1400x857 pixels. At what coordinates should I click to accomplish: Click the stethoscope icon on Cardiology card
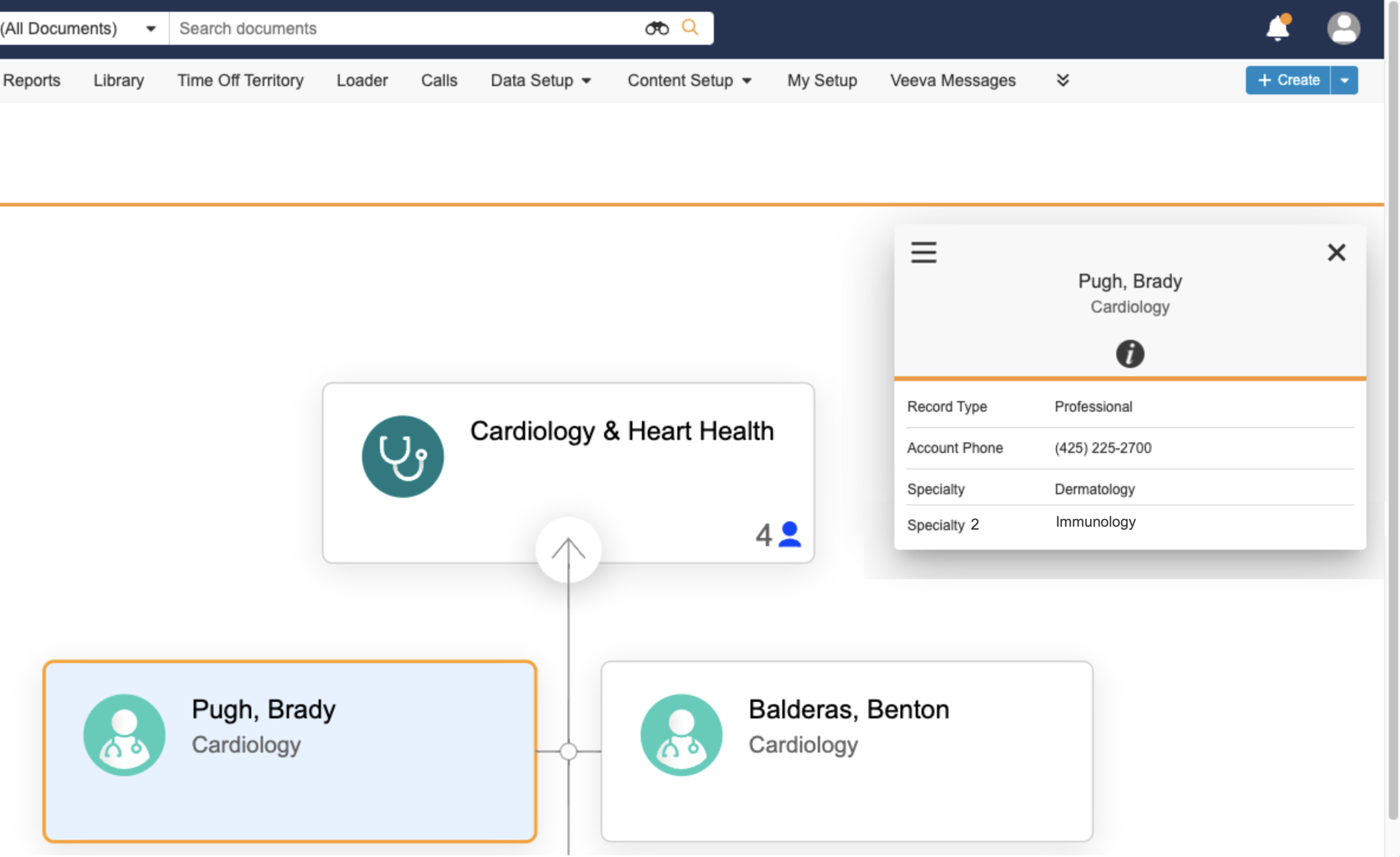click(403, 457)
